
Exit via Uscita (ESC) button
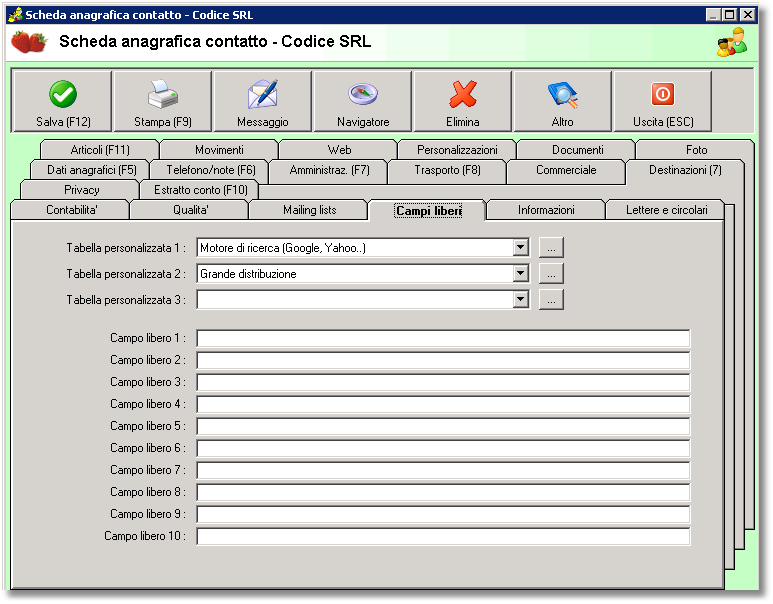663,102
